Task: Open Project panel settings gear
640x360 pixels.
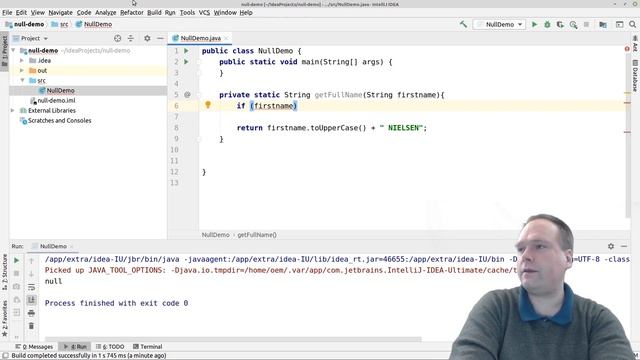Action: (x=147, y=38)
